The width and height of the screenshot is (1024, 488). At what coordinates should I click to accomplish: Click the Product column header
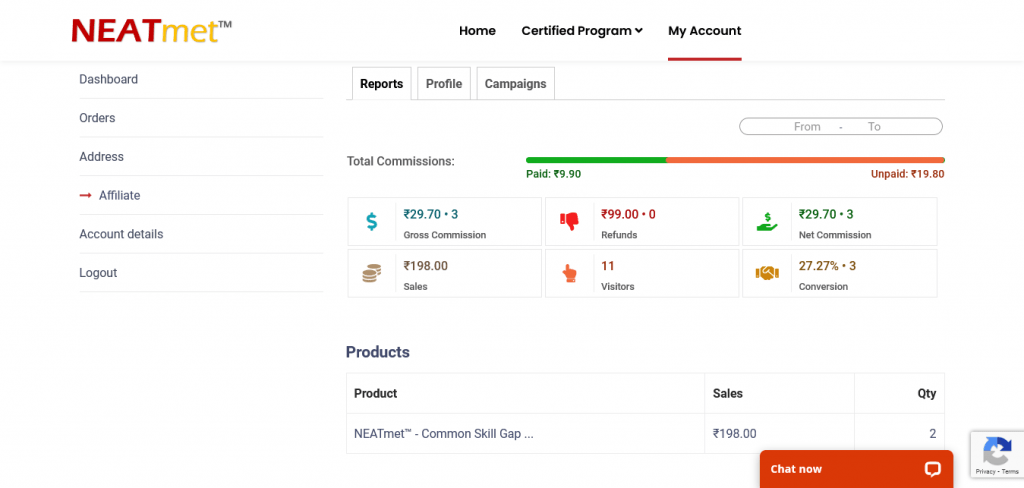click(376, 393)
